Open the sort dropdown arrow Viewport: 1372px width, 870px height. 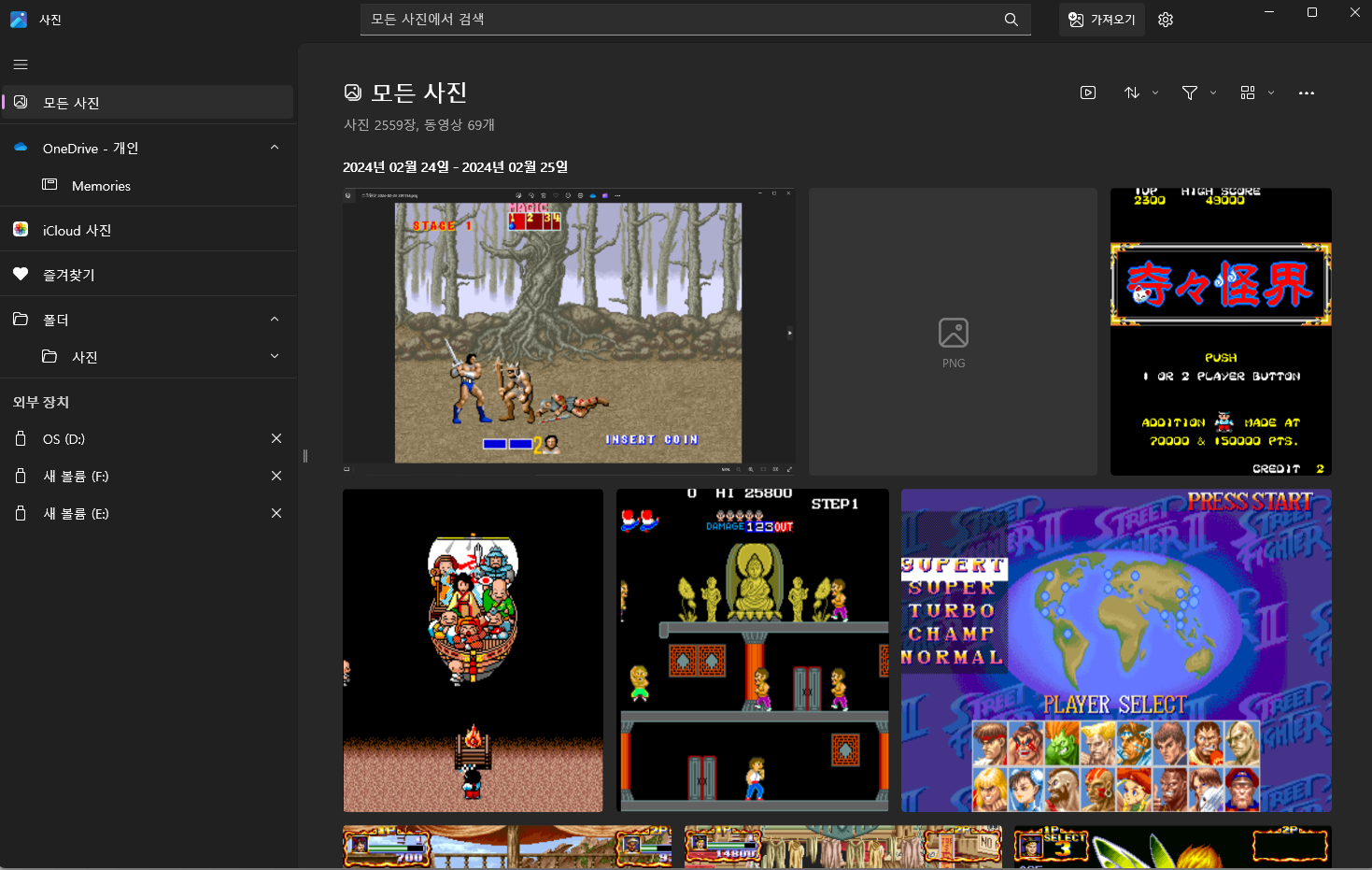click(1155, 93)
